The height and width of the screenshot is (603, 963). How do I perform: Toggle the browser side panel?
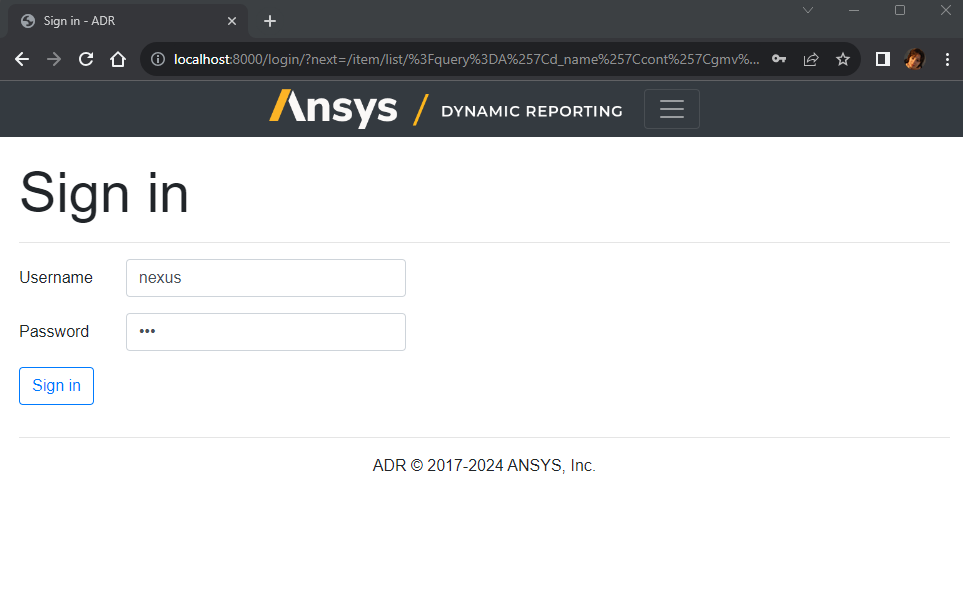[883, 59]
